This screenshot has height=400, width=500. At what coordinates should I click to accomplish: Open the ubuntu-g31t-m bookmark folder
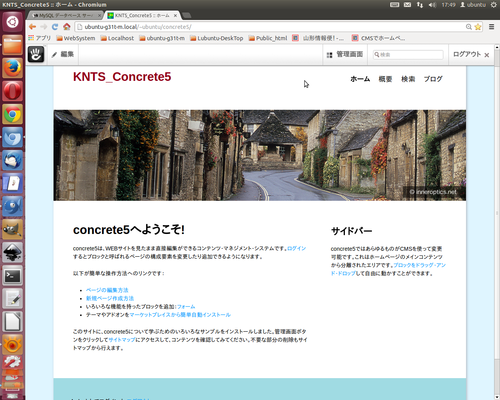(x=162, y=38)
